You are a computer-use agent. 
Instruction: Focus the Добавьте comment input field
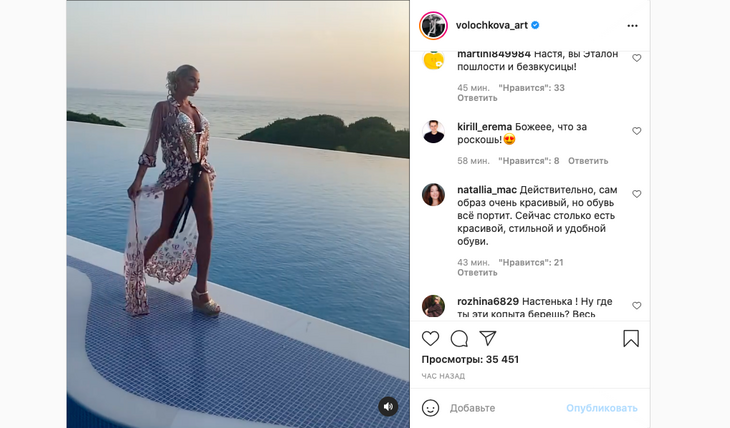click(x=500, y=408)
